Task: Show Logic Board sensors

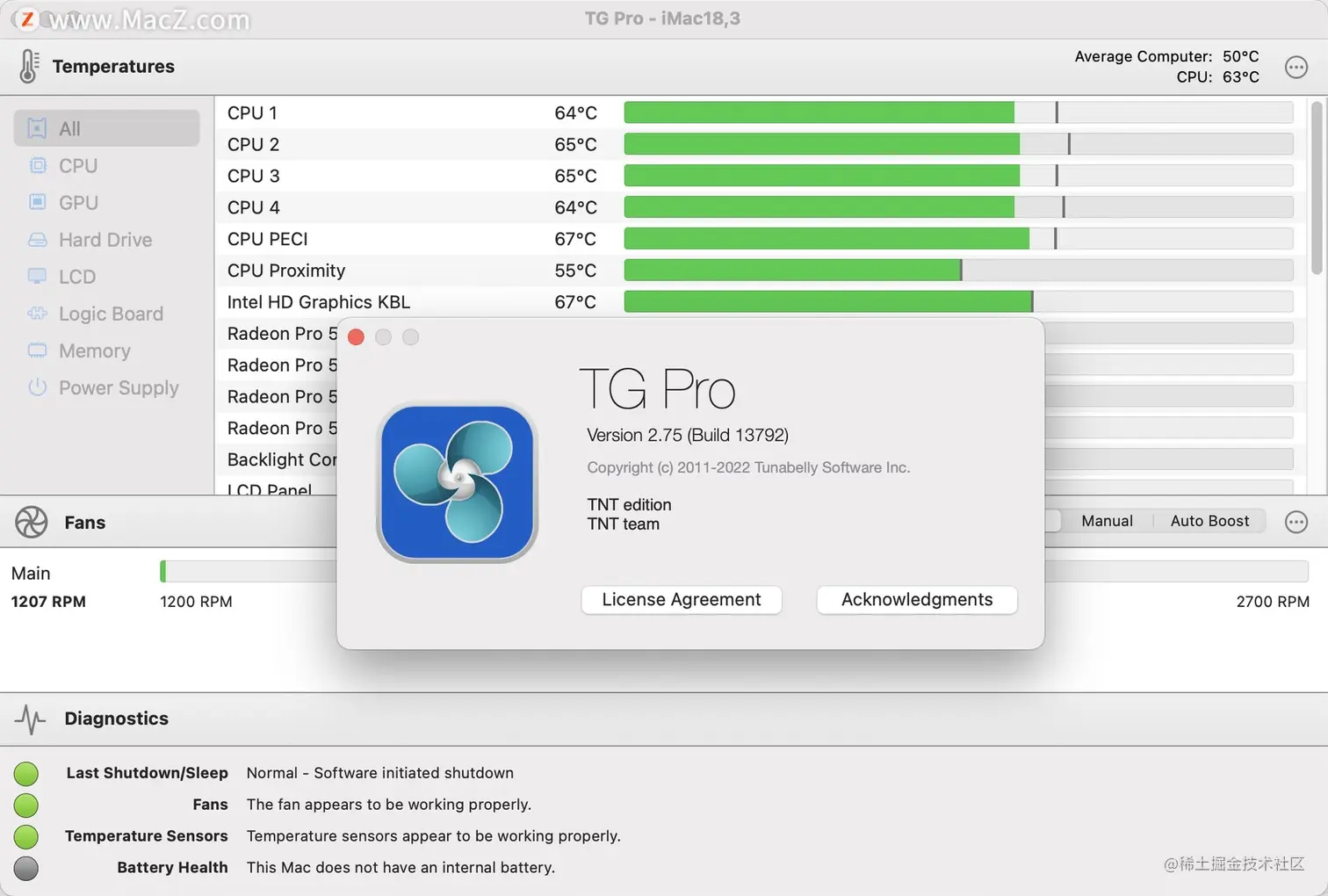Action: pos(106,313)
